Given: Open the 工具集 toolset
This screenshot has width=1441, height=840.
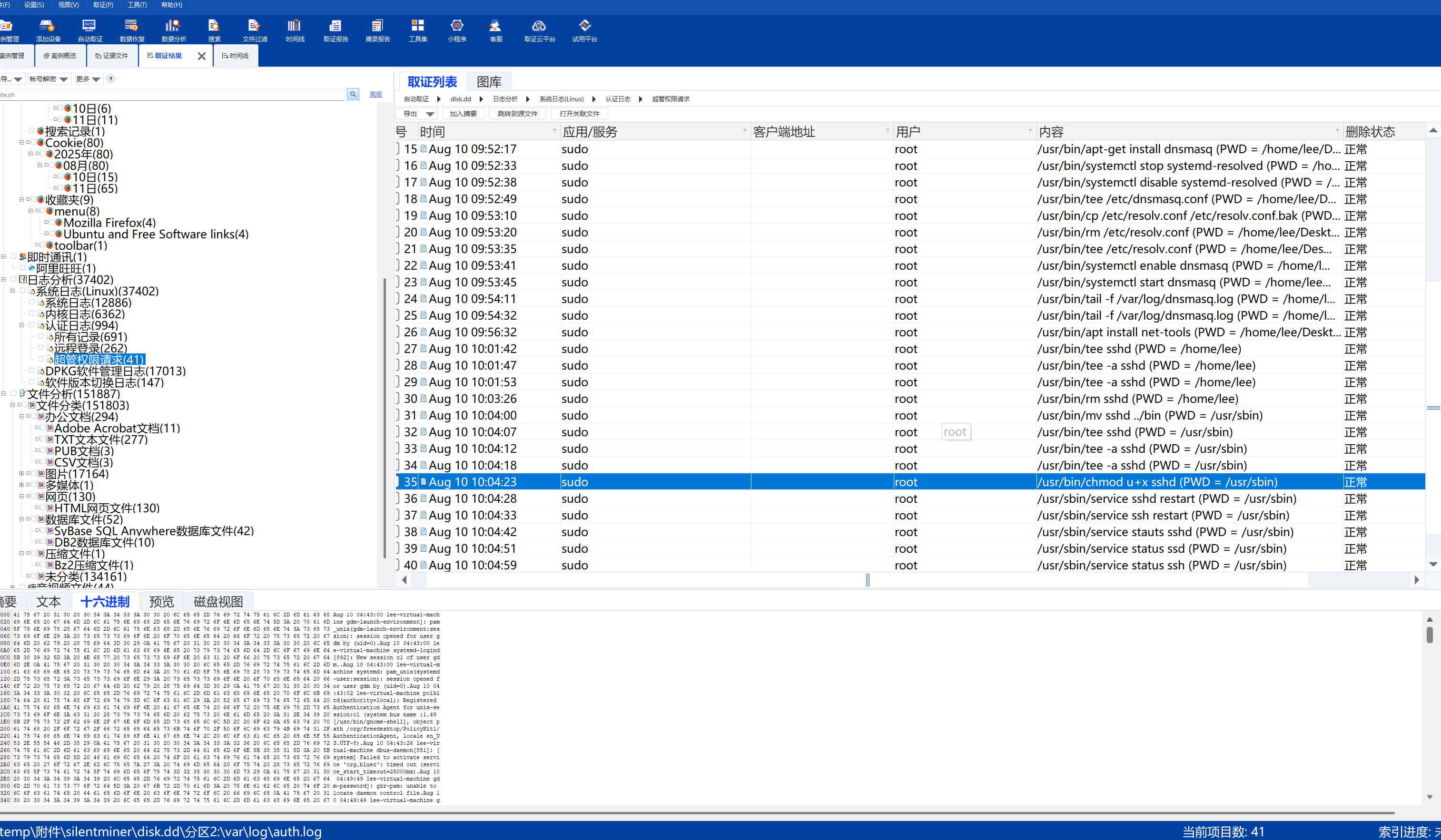Looking at the screenshot, I should point(417,30).
